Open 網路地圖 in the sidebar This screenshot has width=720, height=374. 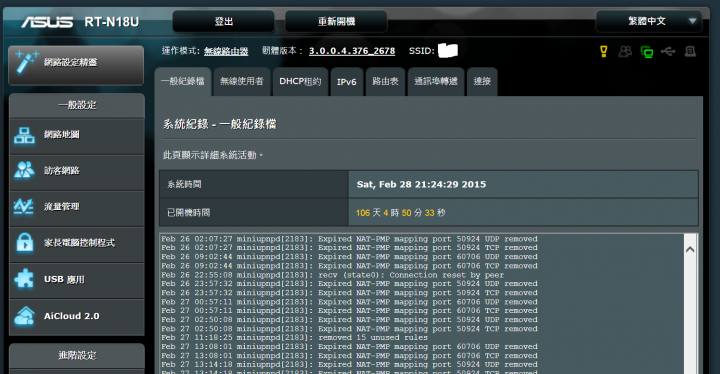77,135
